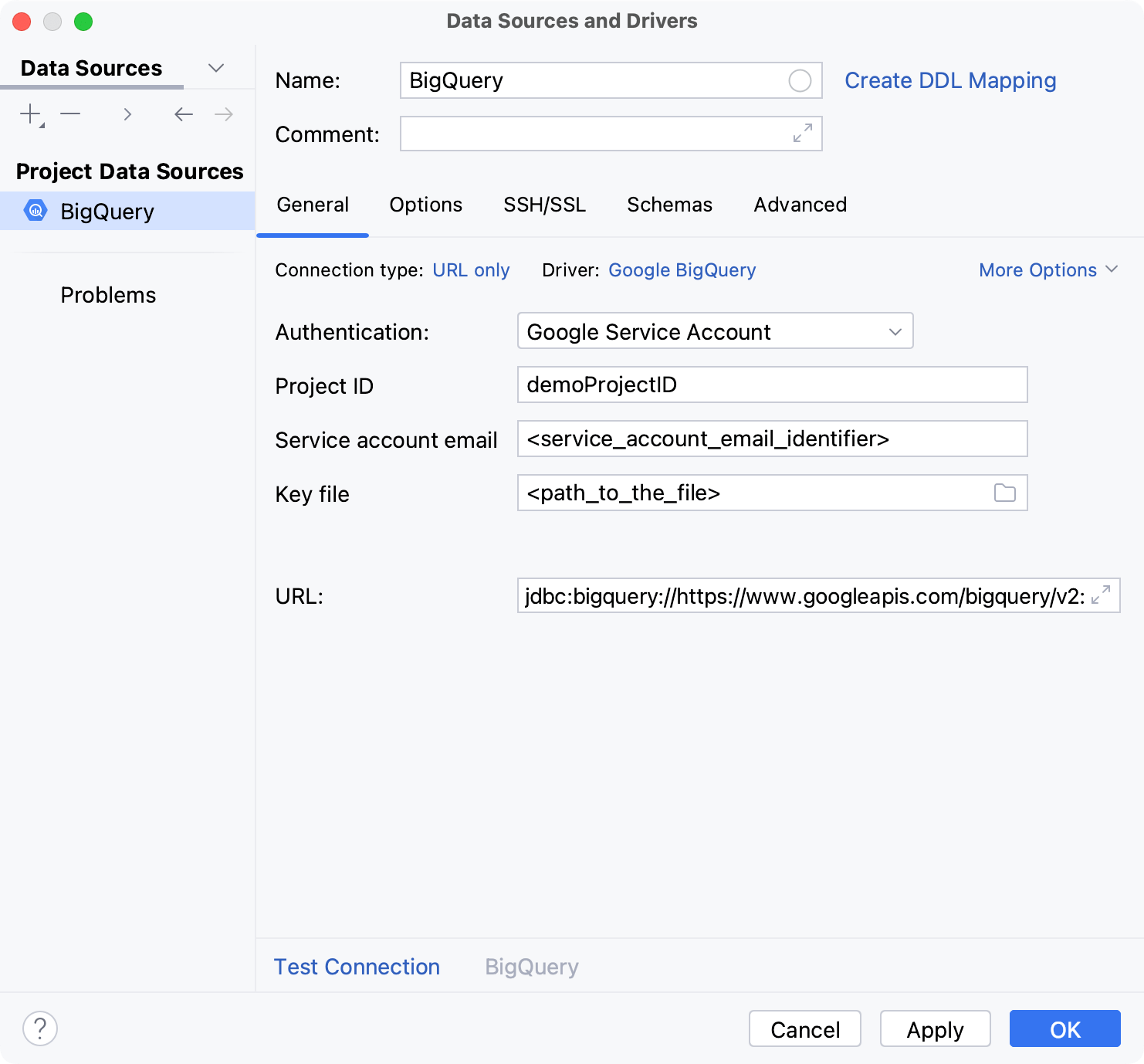Edit the Project ID field
This screenshot has width=1144, height=1064.
point(771,385)
